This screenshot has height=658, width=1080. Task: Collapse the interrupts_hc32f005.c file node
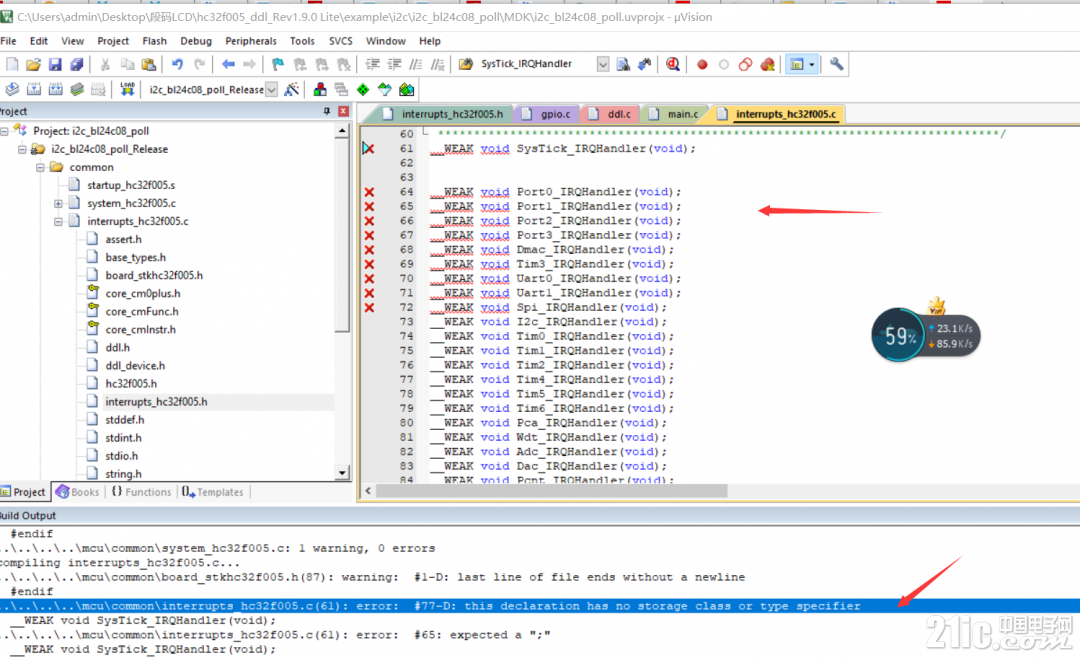click(x=59, y=221)
